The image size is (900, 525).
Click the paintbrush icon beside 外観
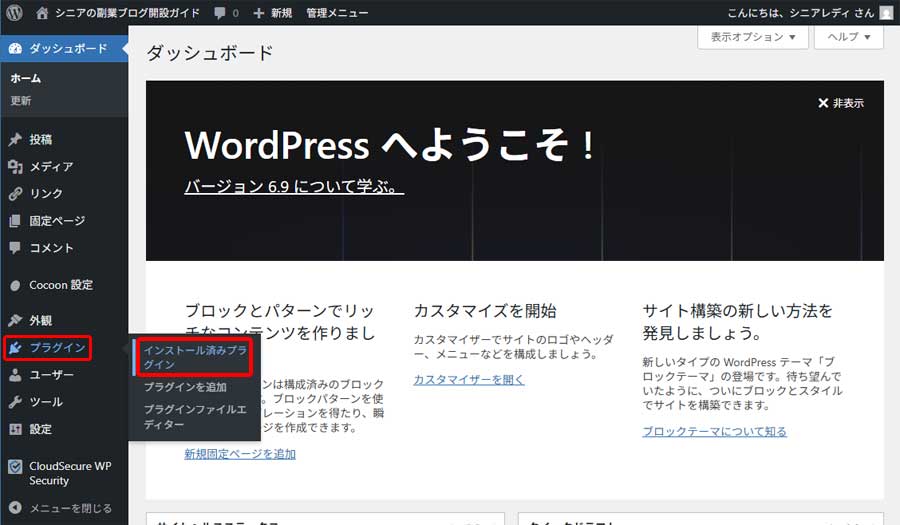[x=15, y=320]
